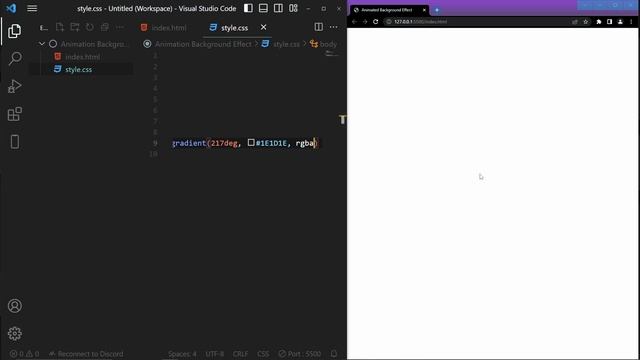Refresh the Explorer file tree
640x360 pixels.
click(x=89, y=27)
